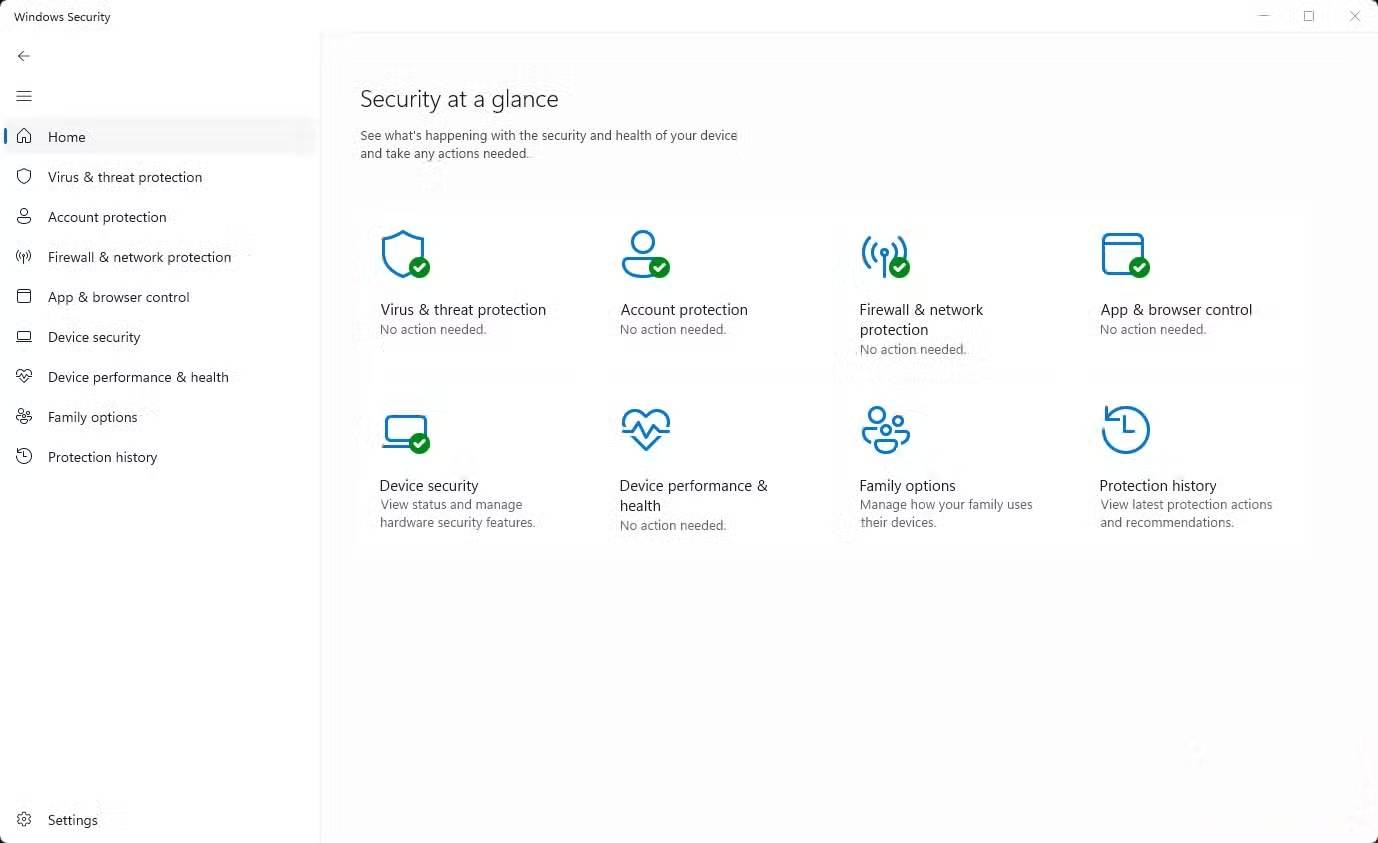Click 'View status and manage hardware security features.' text
This screenshot has height=843, width=1378.
(x=458, y=514)
